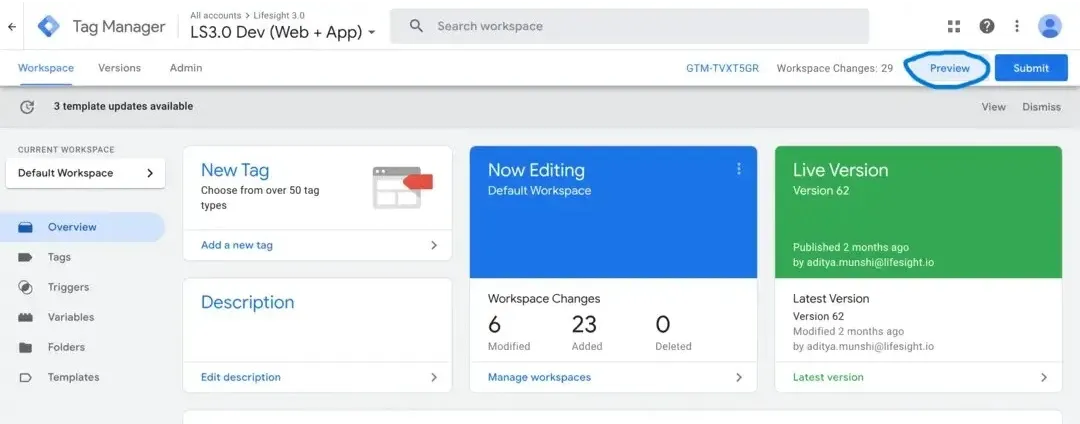Click the GTM-TVXT5GR container ID link

pos(723,68)
